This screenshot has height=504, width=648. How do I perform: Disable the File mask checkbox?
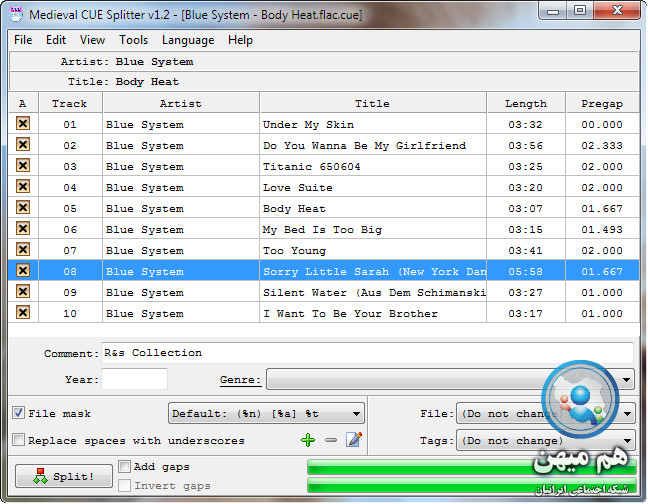pos(18,413)
